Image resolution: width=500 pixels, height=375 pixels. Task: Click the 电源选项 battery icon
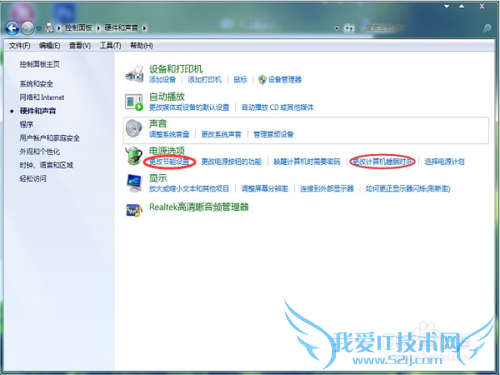[x=134, y=156]
